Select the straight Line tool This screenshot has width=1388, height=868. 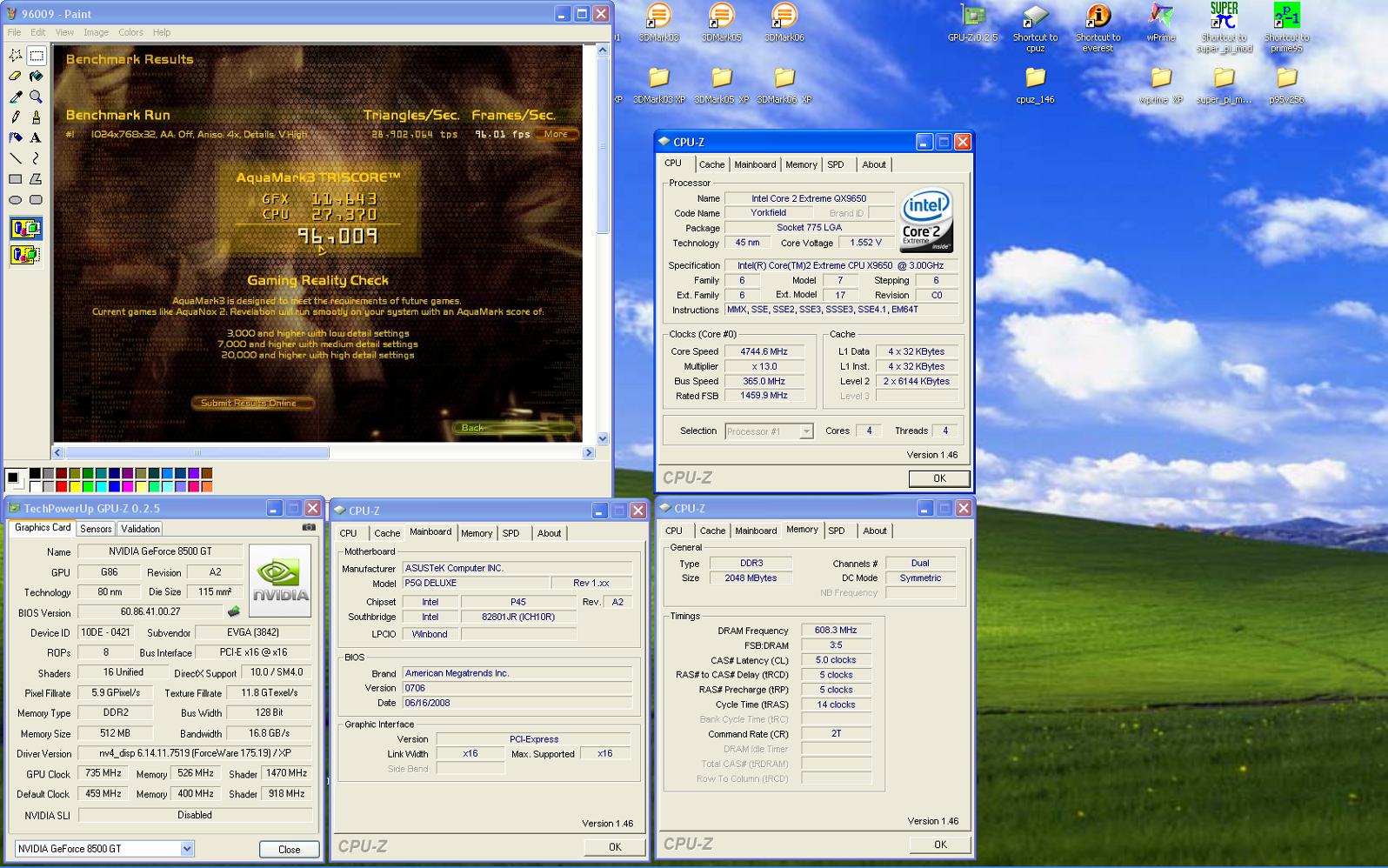coord(16,158)
